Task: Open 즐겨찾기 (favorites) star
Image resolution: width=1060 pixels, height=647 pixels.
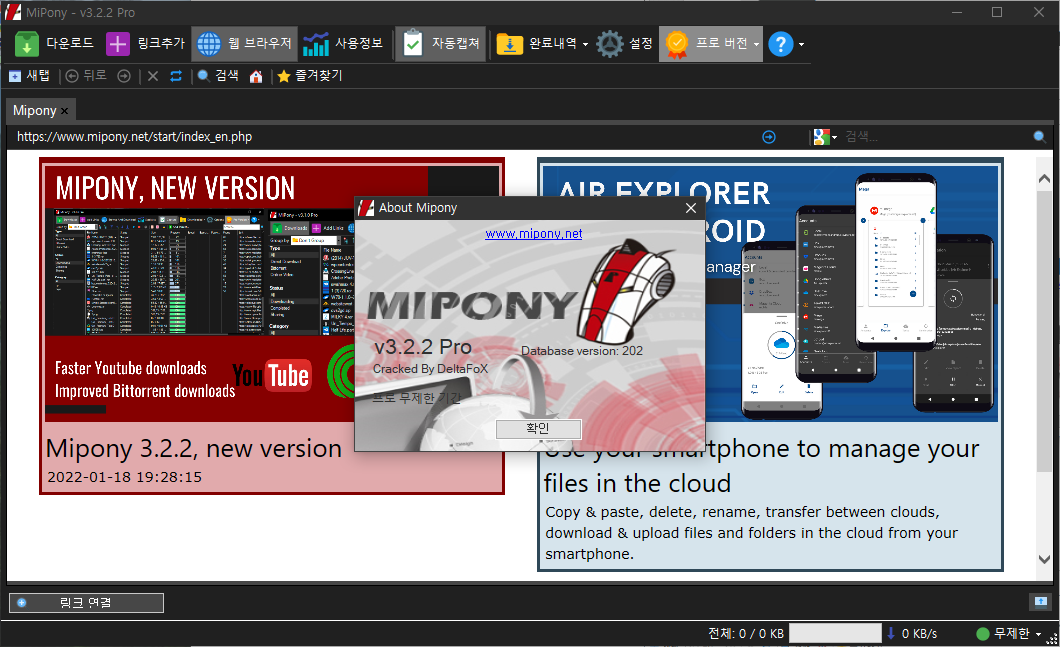Action: [x=310, y=76]
